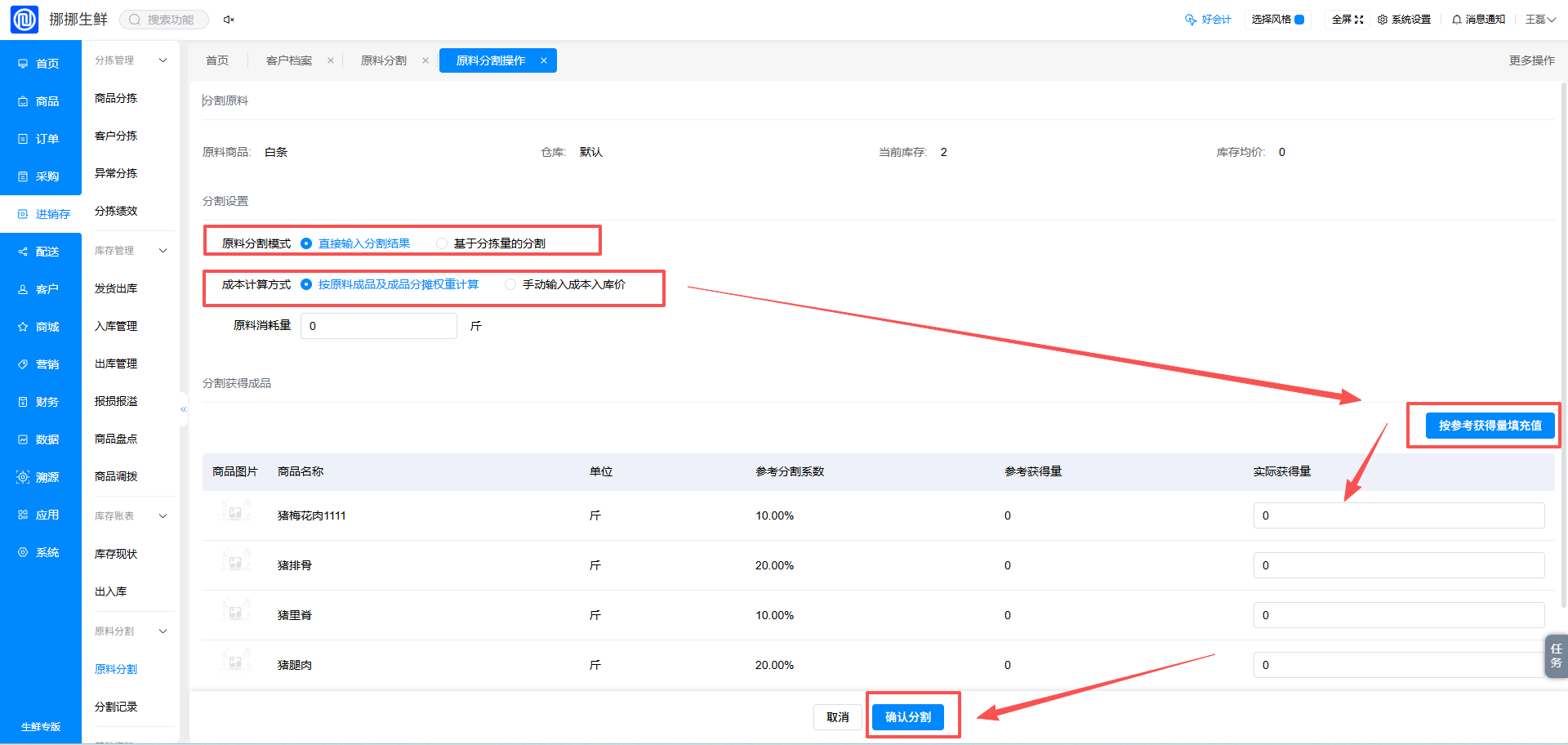This screenshot has height=745, width=1568.
Task: Open 系统设置 gear in header
Action: click(1404, 20)
